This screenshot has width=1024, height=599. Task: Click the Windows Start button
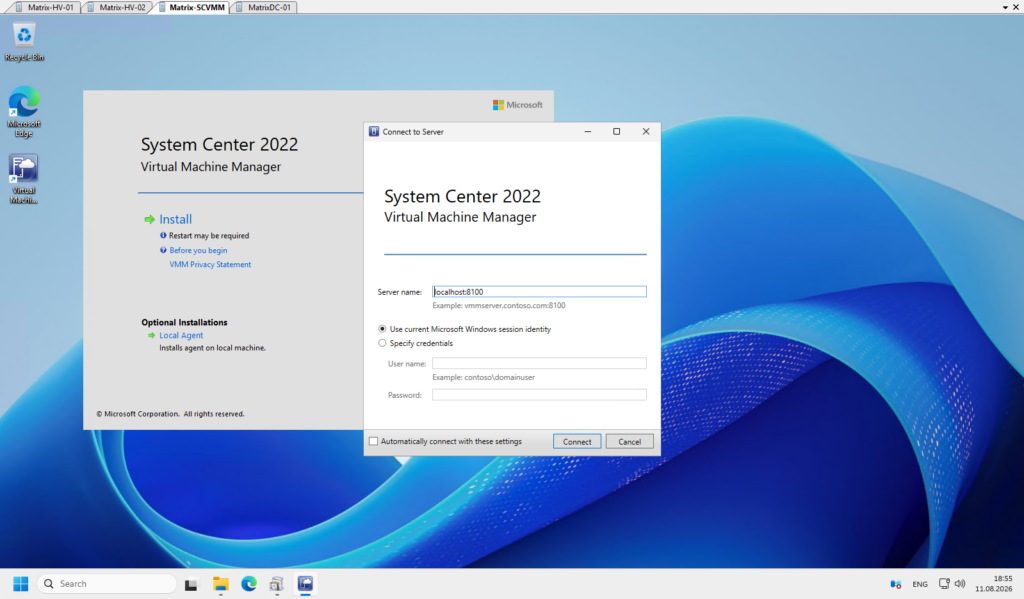(21, 583)
